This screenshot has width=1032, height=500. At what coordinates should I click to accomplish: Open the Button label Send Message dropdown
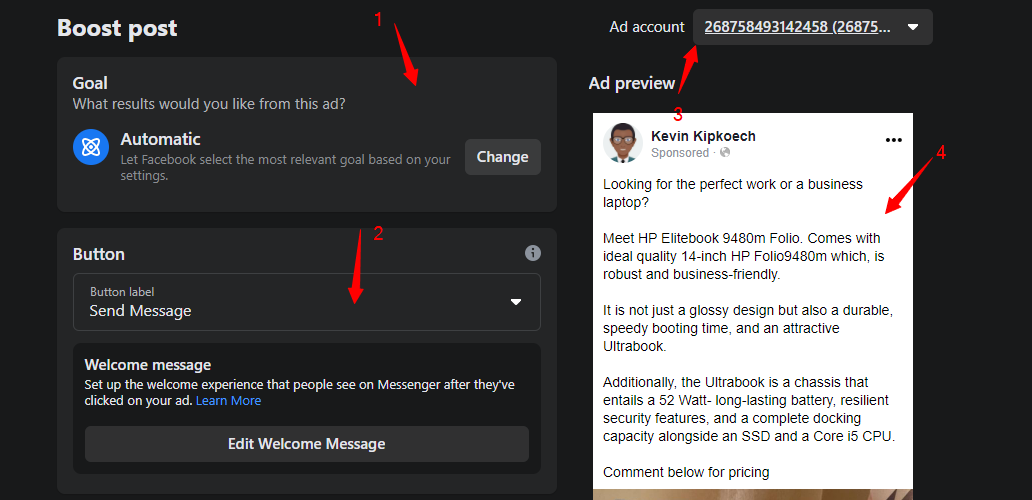pos(307,302)
